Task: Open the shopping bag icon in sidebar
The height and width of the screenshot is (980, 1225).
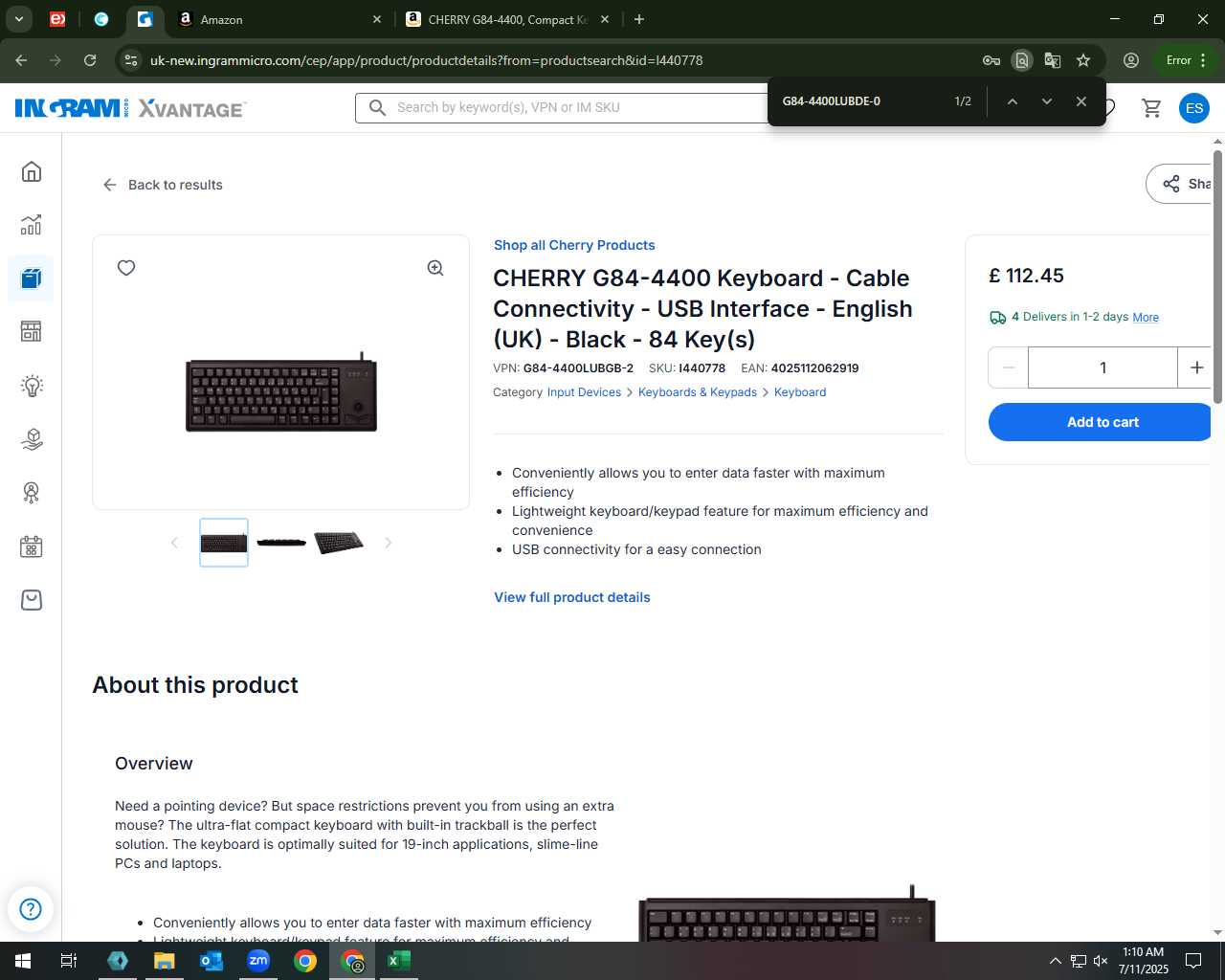Action: coord(32,600)
